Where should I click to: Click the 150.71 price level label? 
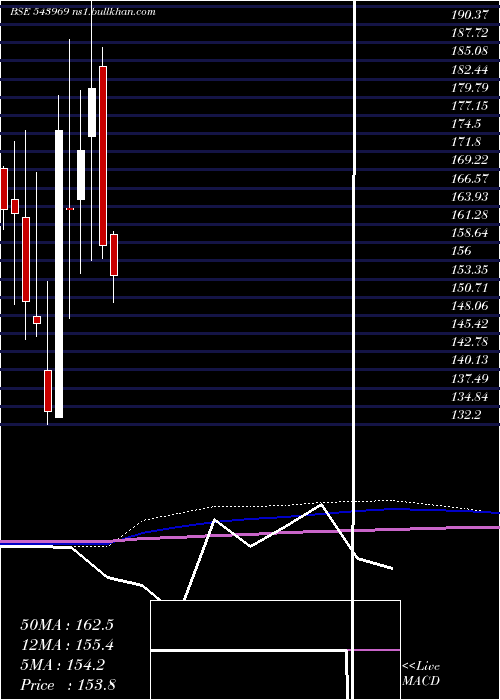(469, 288)
